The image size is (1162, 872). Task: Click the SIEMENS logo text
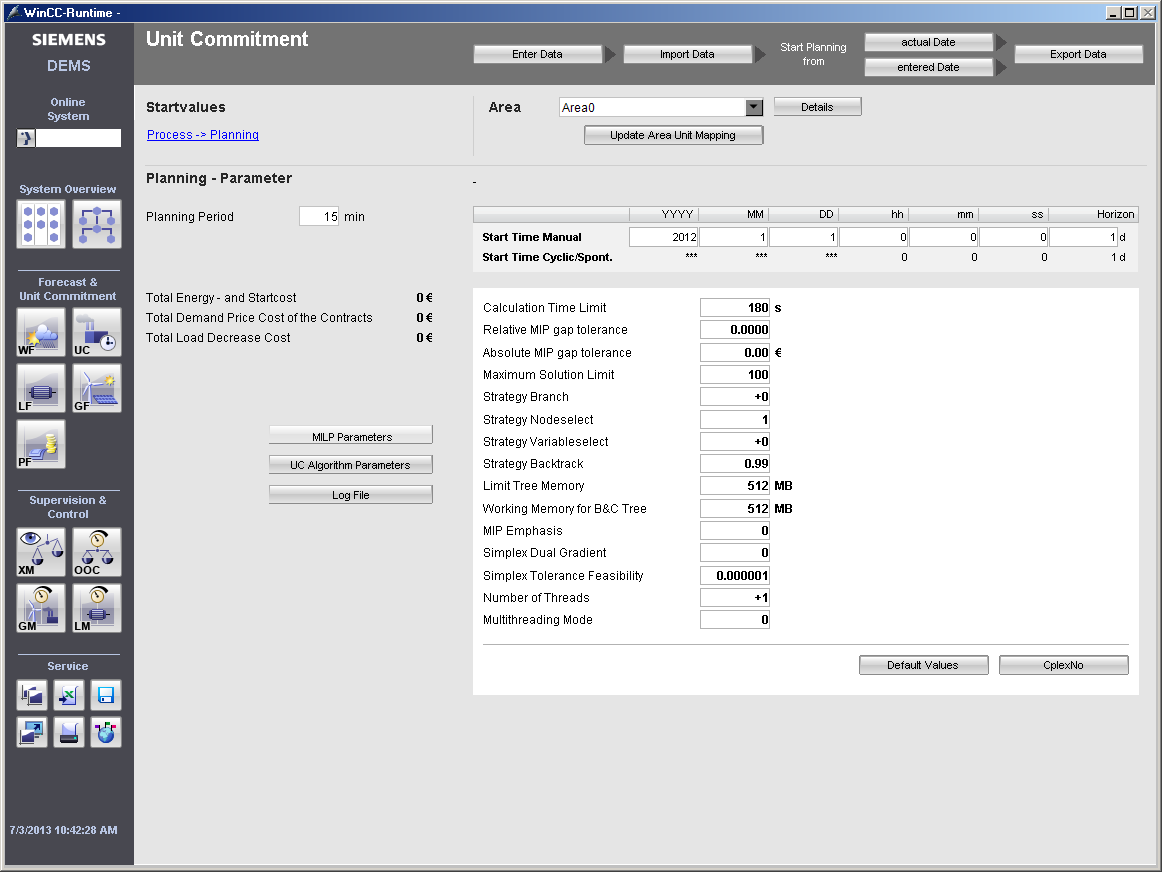(x=69, y=40)
